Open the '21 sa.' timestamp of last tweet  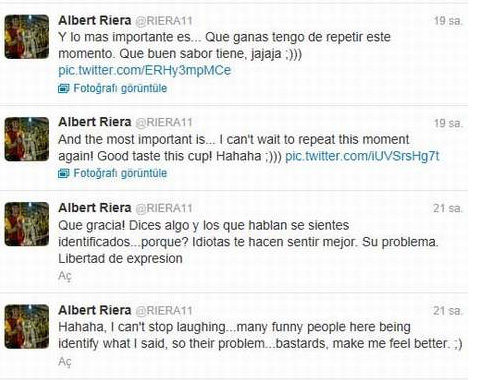coord(448,311)
